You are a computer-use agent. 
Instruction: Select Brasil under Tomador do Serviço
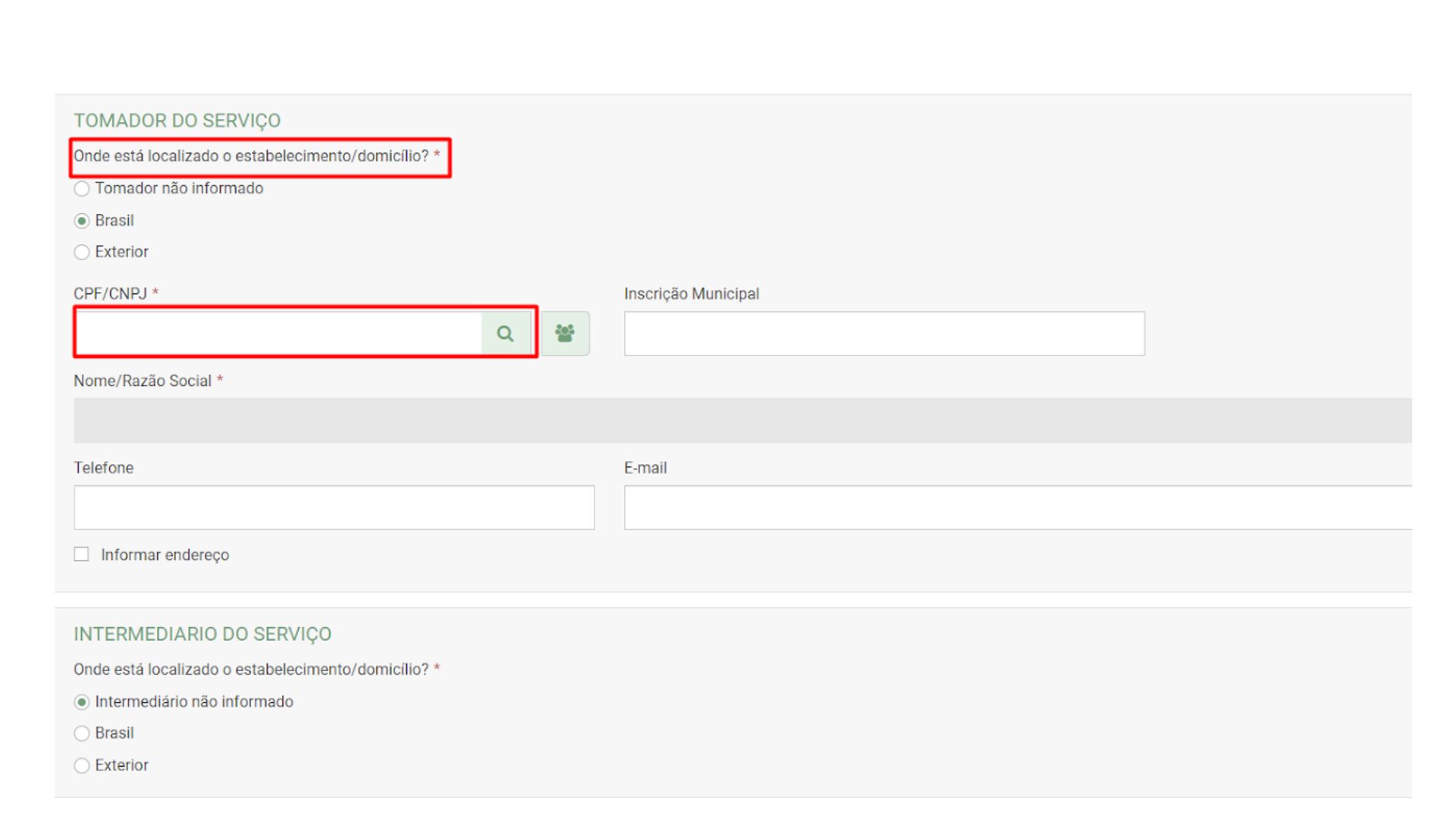(82, 221)
